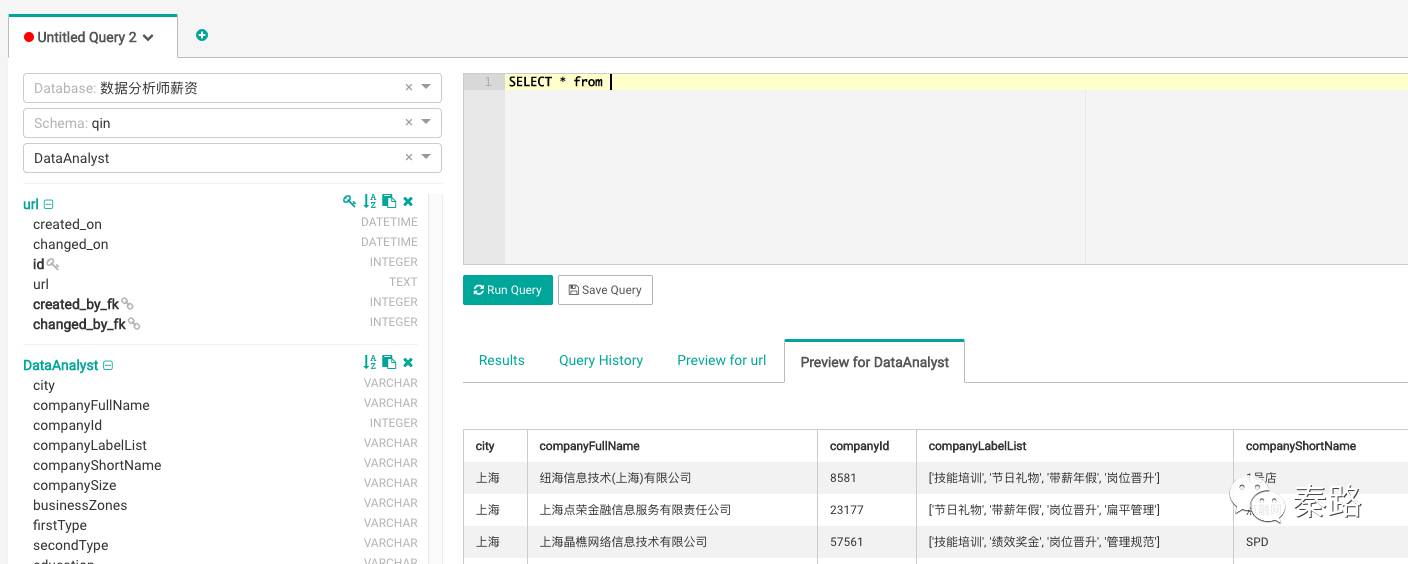1408x564 pixels.
Task: Add a new query tab with the plus icon
Action: point(202,35)
